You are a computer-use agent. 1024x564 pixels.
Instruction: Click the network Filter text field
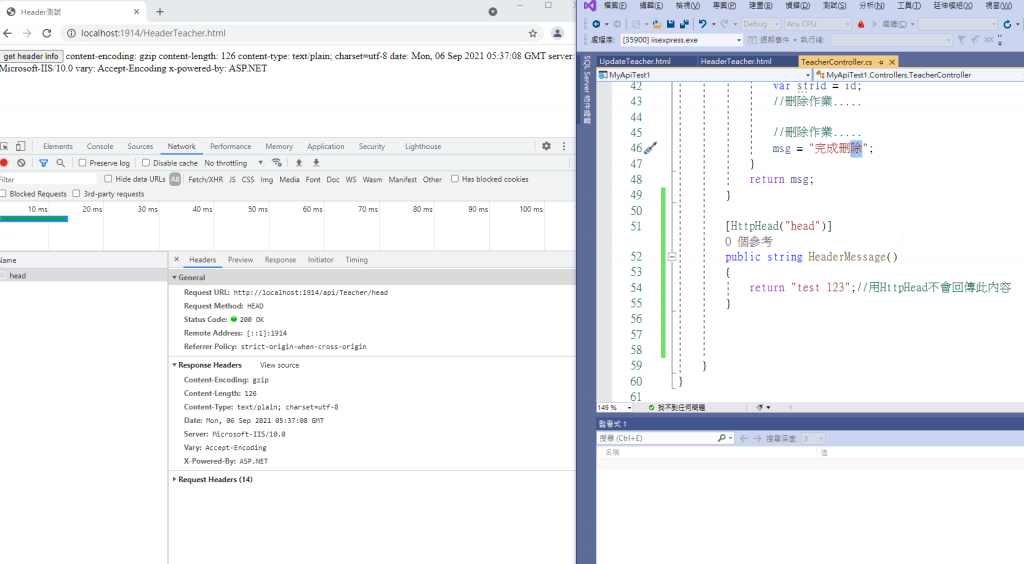click(50, 180)
